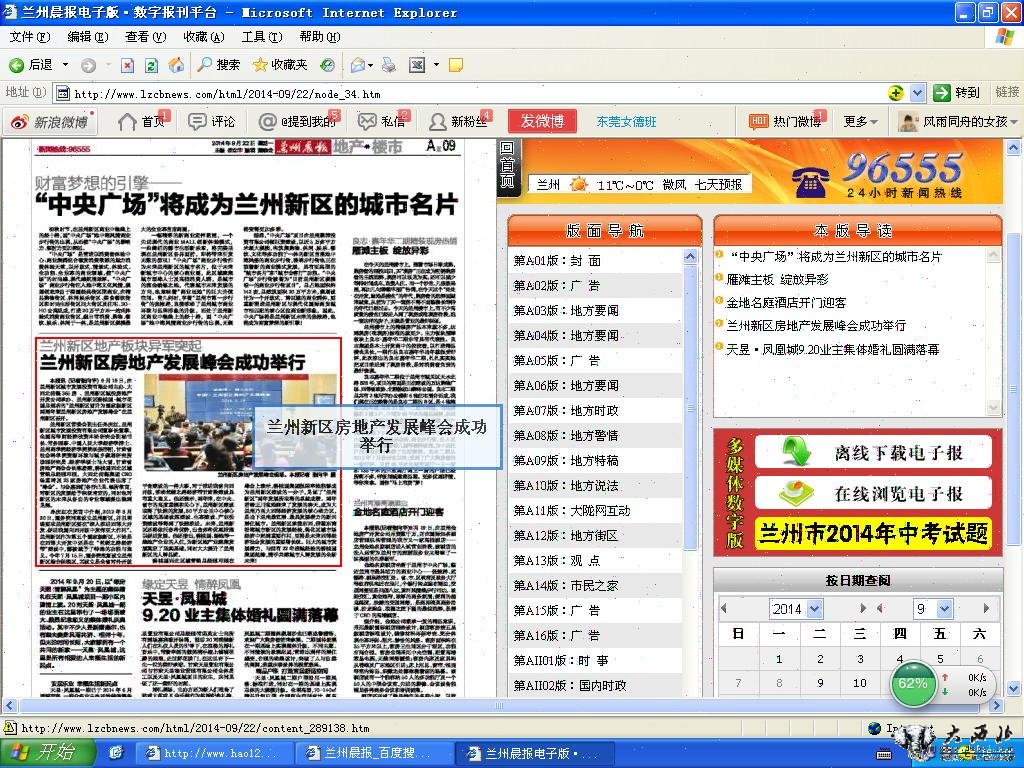Go to the browser Home page icon
1024x768 pixels.
point(176,65)
